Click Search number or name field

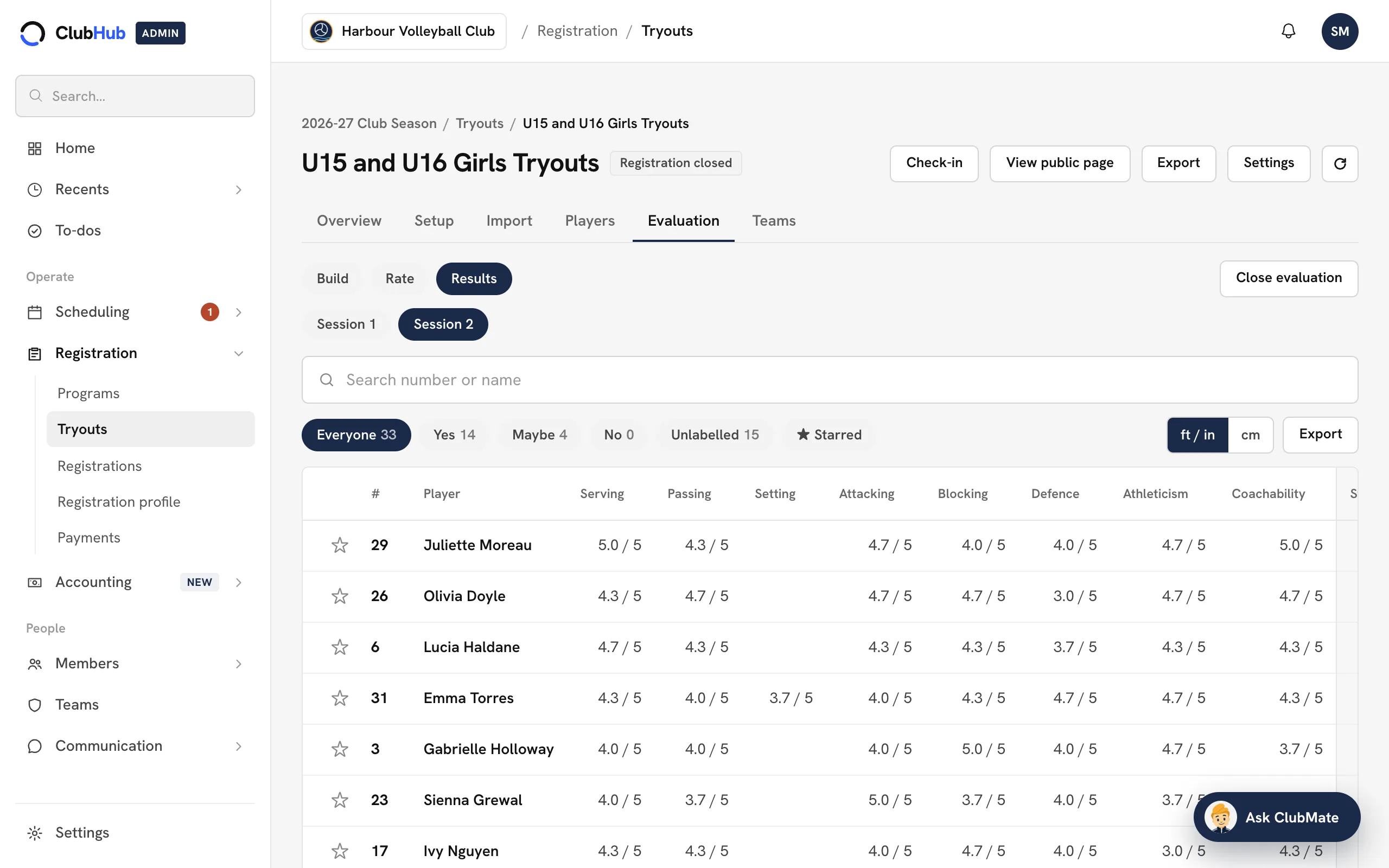tap(830, 380)
